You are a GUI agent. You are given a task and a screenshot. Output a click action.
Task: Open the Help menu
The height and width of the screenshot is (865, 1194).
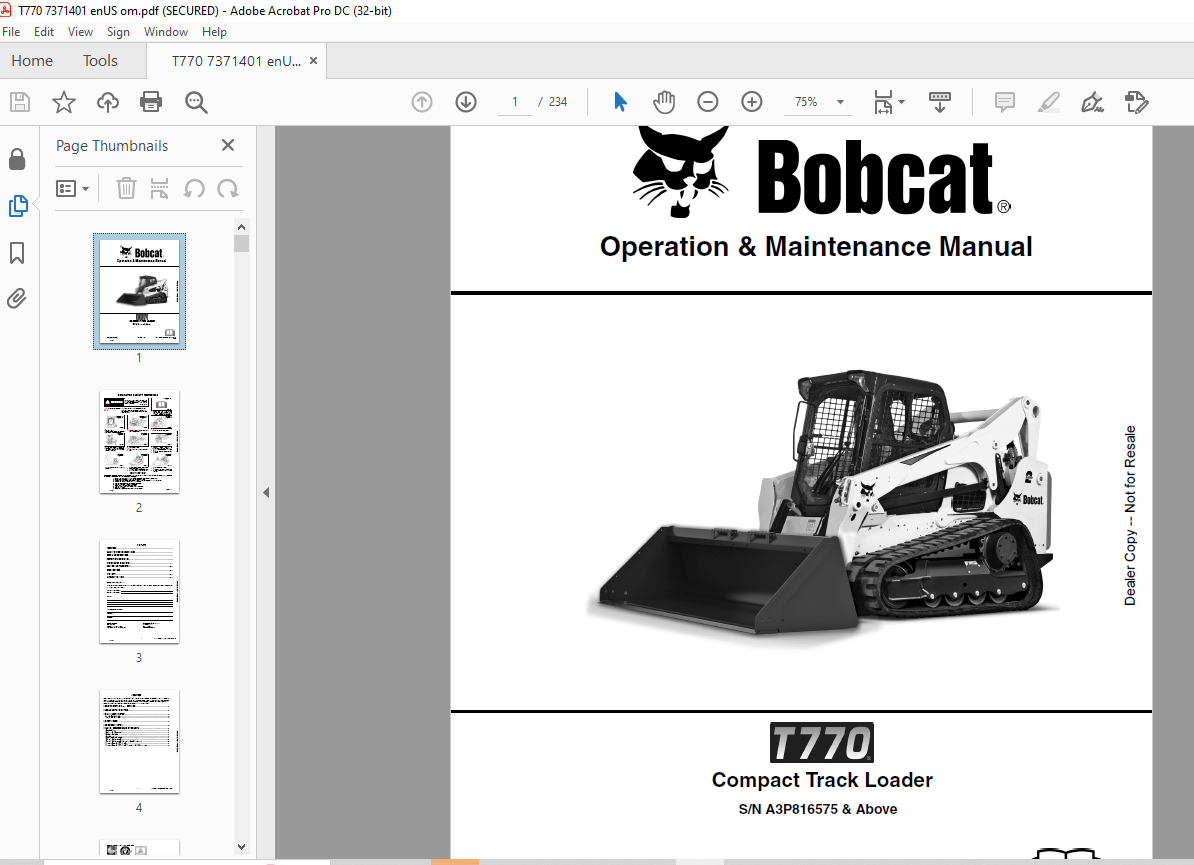click(214, 32)
